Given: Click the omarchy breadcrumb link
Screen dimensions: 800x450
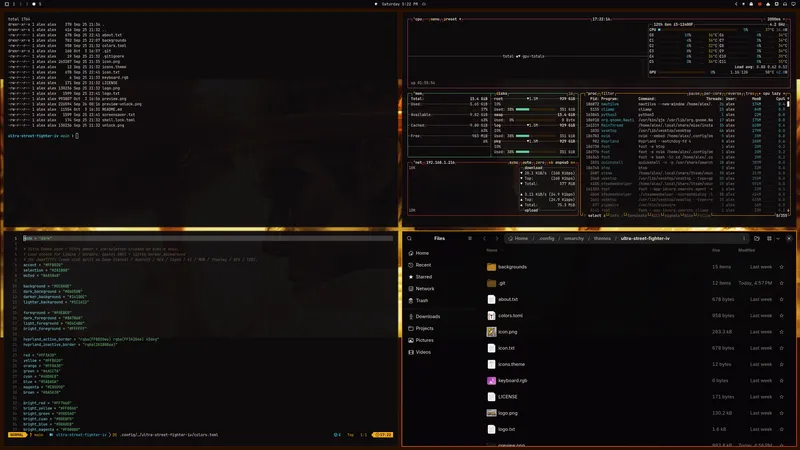Looking at the screenshot, I should tap(574, 238).
